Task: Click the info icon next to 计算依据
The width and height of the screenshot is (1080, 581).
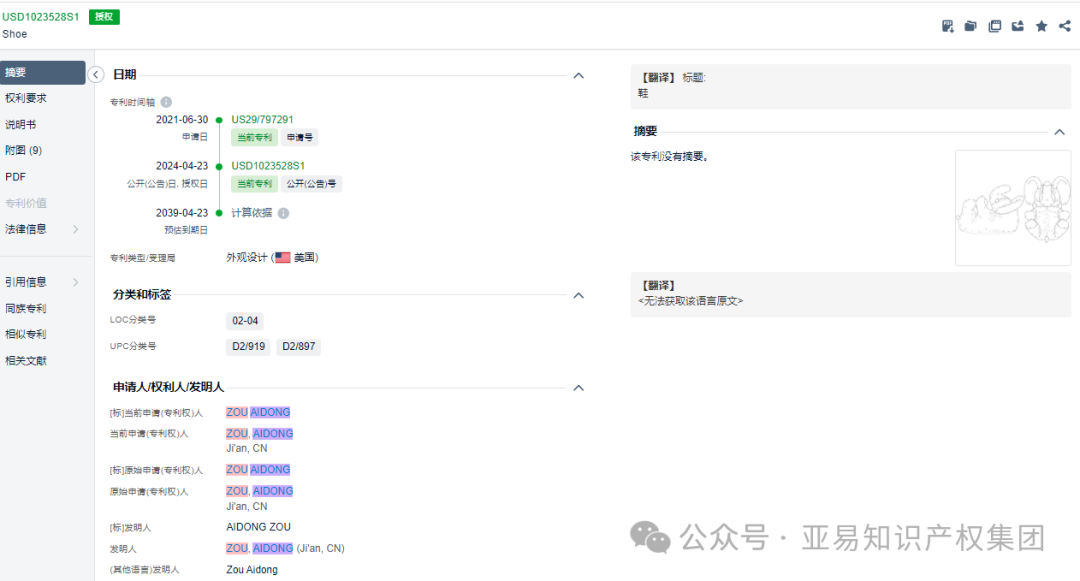Action: tap(282, 212)
